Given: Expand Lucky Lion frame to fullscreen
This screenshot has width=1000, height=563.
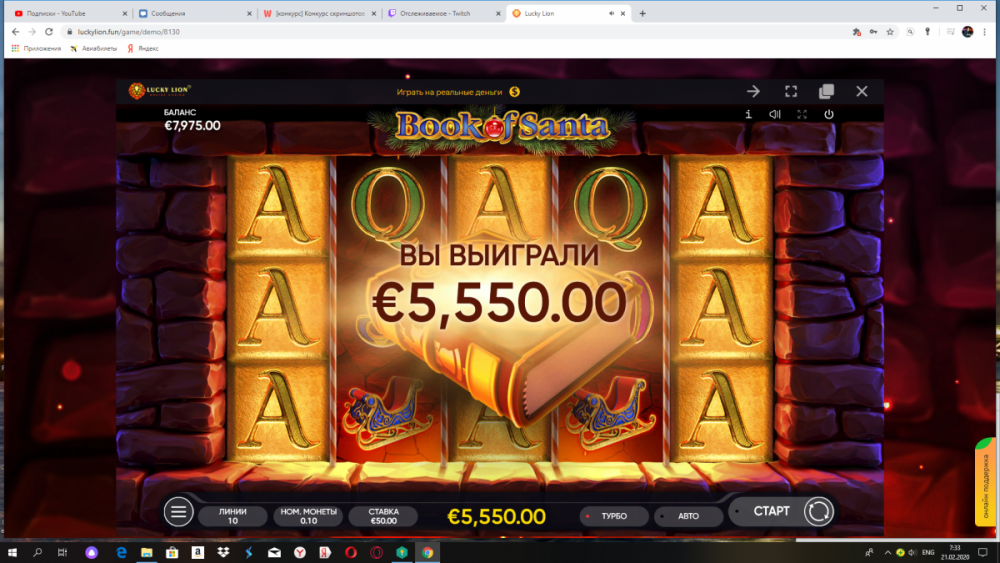Looking at the screenshot, I should point(791,91).
